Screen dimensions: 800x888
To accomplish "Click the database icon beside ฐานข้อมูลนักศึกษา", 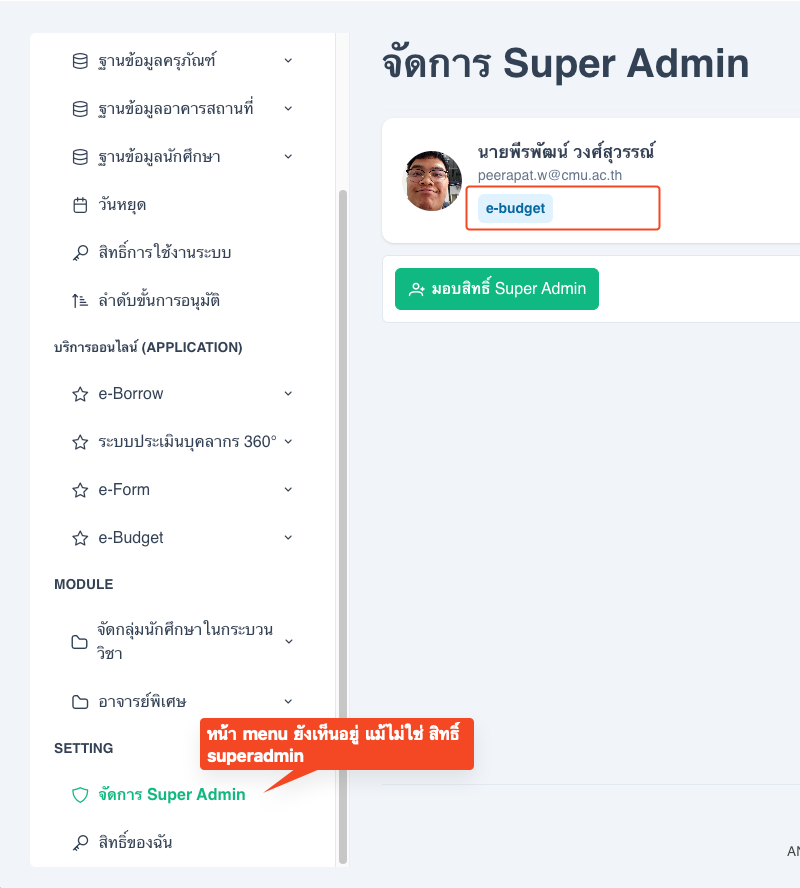I will click(80, 157).
